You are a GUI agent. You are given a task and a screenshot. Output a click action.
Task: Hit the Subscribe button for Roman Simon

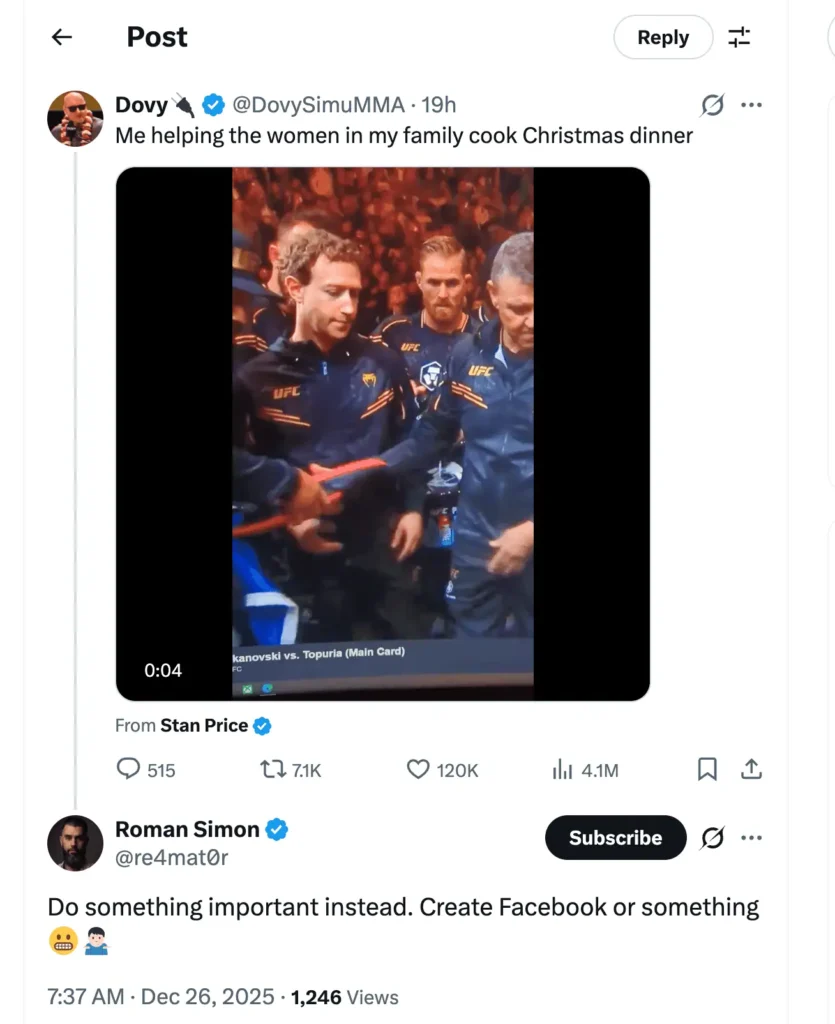[x=615, y=838]
